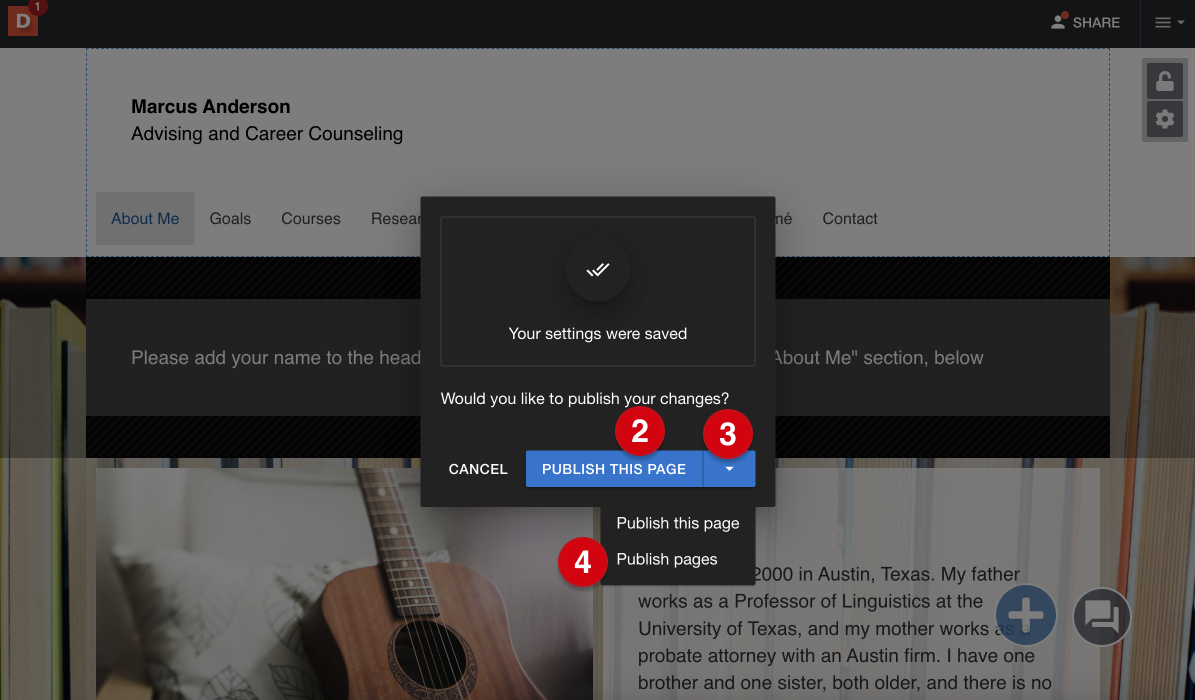Click the Digication D logo icon
This screenshot has width=1195, height=700.
pos(23,21)
